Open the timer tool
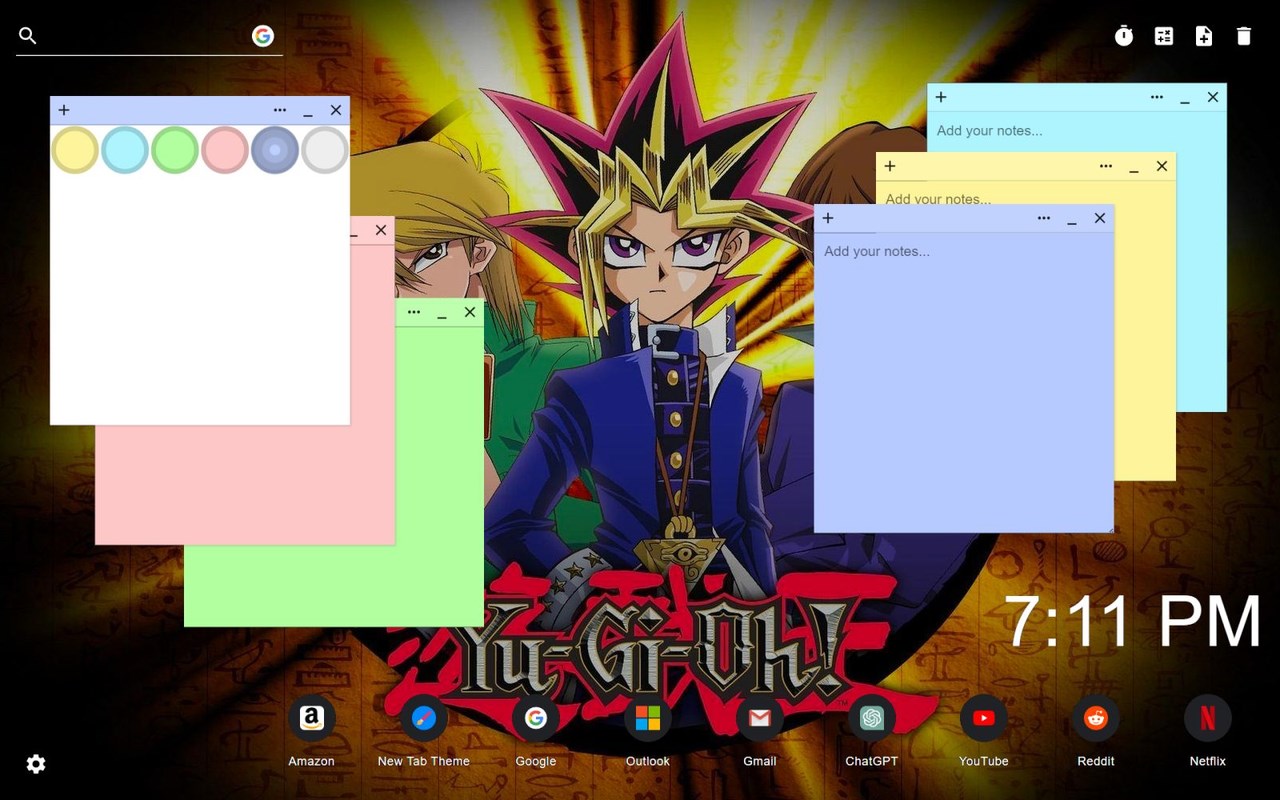Screen dimensions: 1280x800 1124,36
